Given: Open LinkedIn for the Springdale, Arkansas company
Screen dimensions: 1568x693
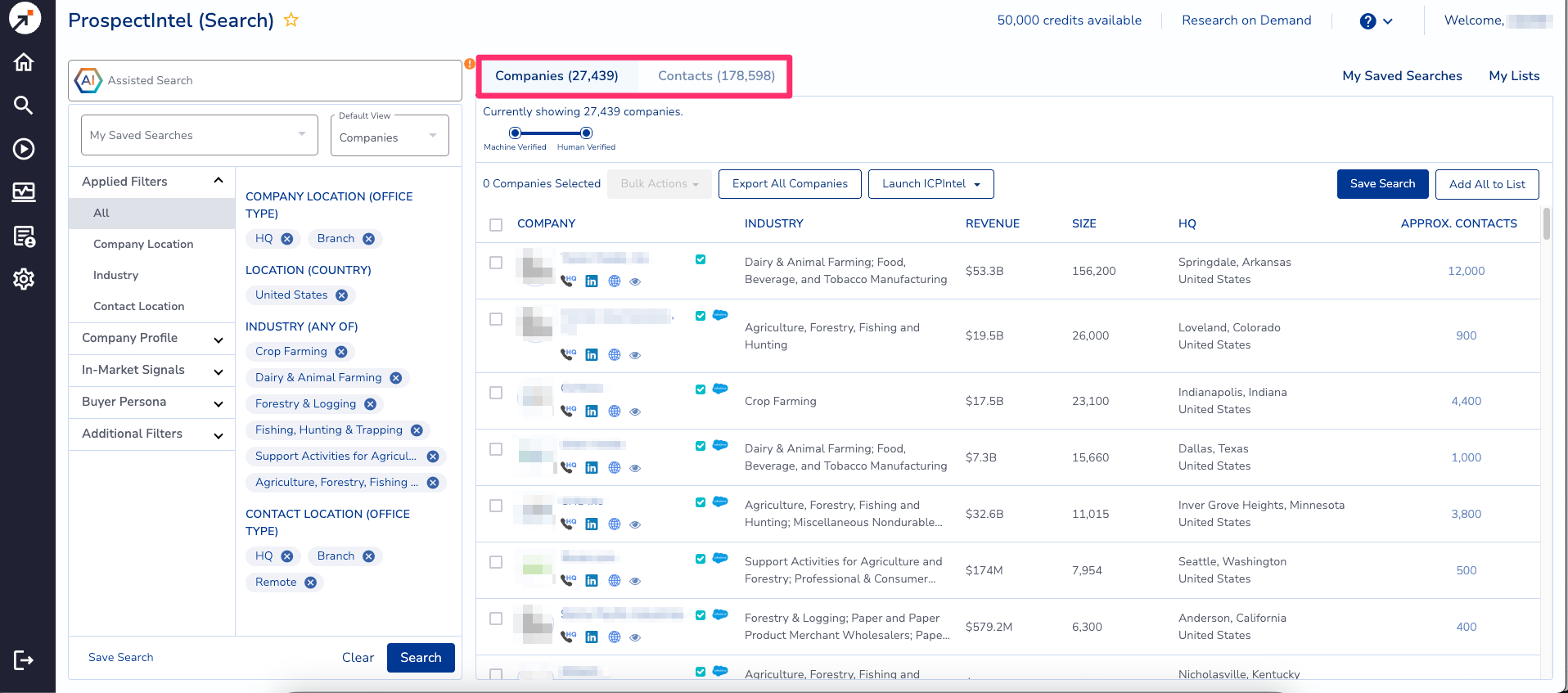Looking at the screenshot, I should click(x=592, y=281).
